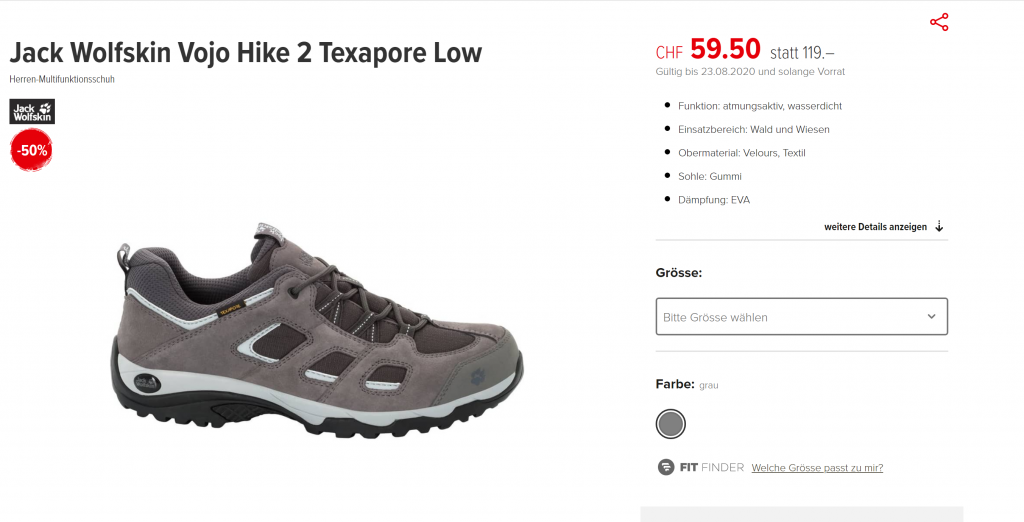Click the red share icon
The width and height of the screenshot is (1024, 522).
click(939, 22)
